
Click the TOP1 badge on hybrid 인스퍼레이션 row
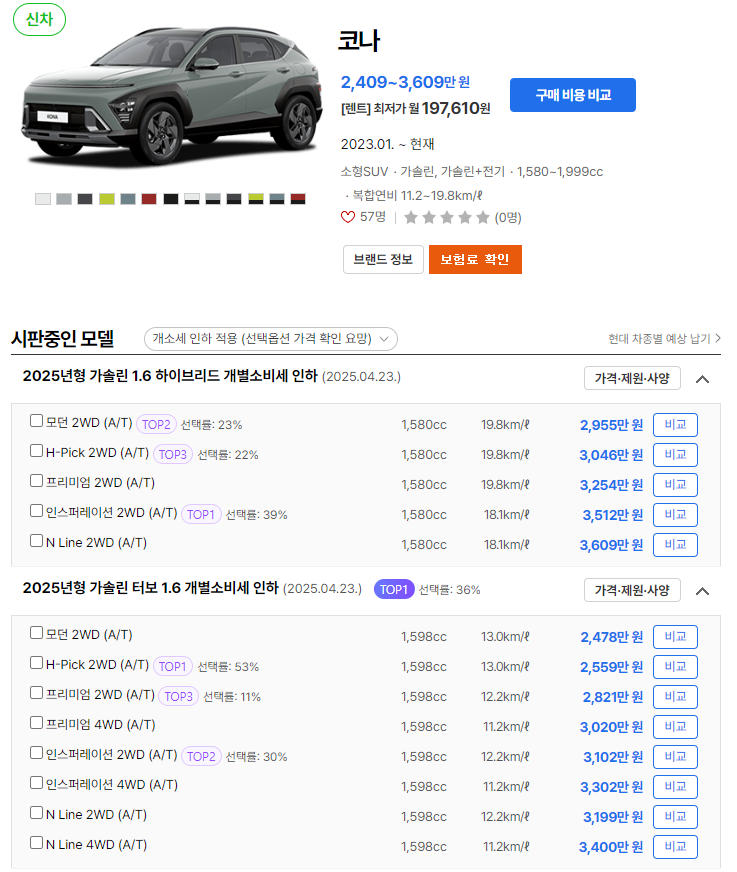point(201,514)
